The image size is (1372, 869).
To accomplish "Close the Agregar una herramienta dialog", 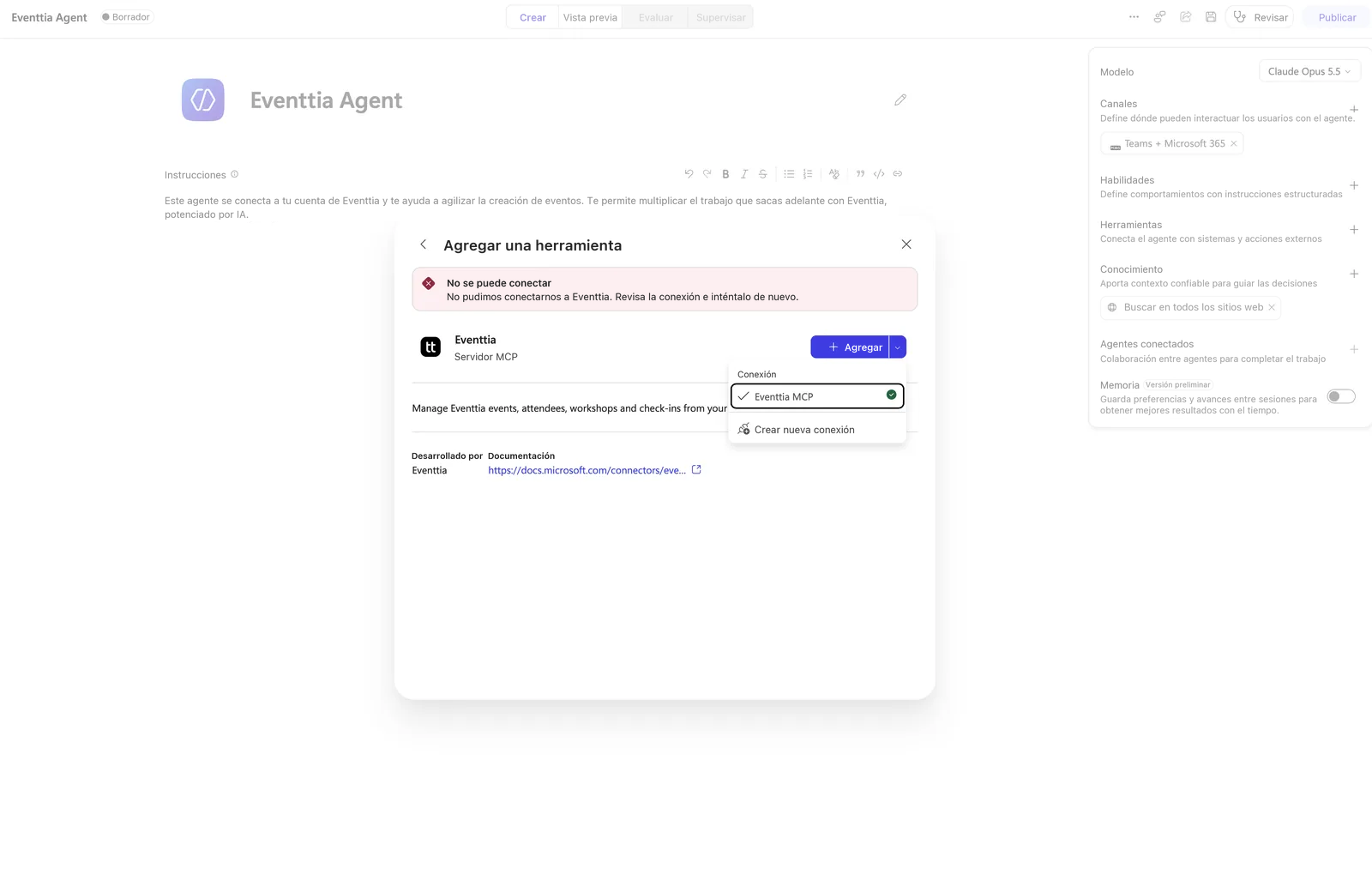I will coord(906,244).
